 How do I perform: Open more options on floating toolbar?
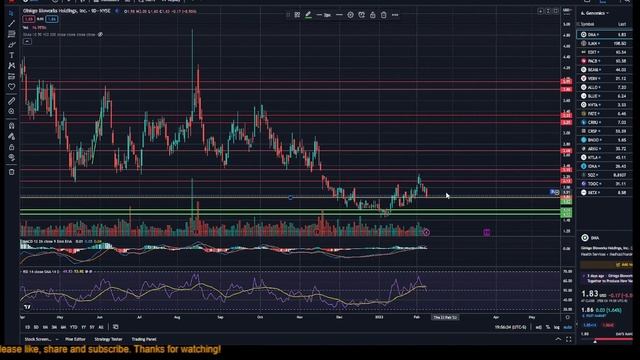point(395,15)
